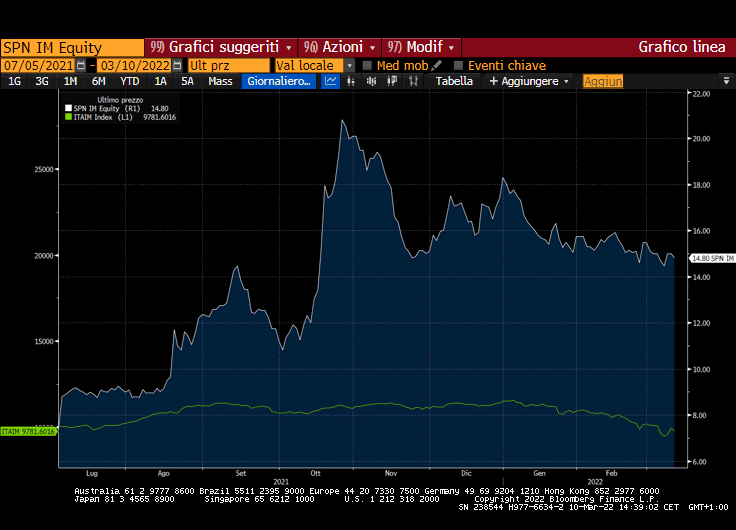Click the pencil icon beside Med mob

tap(436, 65)
